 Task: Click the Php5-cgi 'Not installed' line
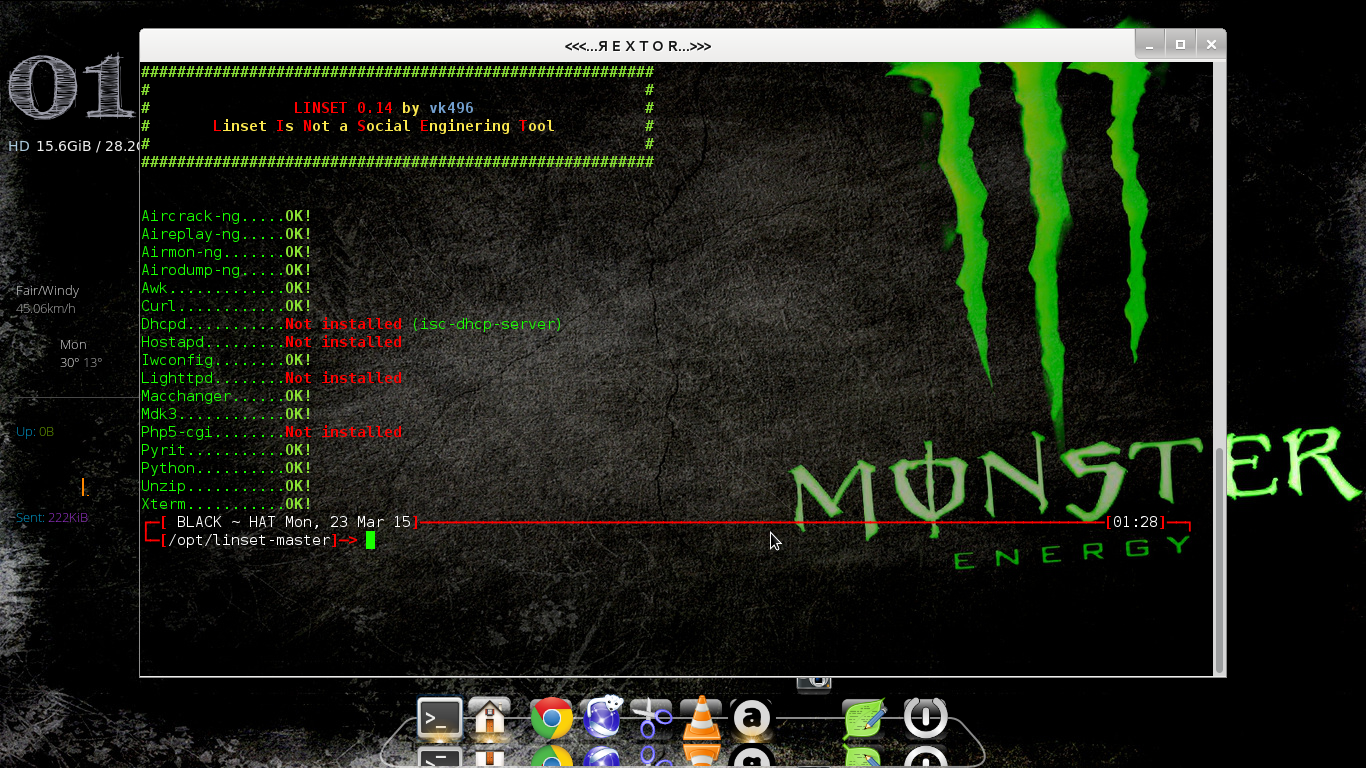(x=272, y=432)
